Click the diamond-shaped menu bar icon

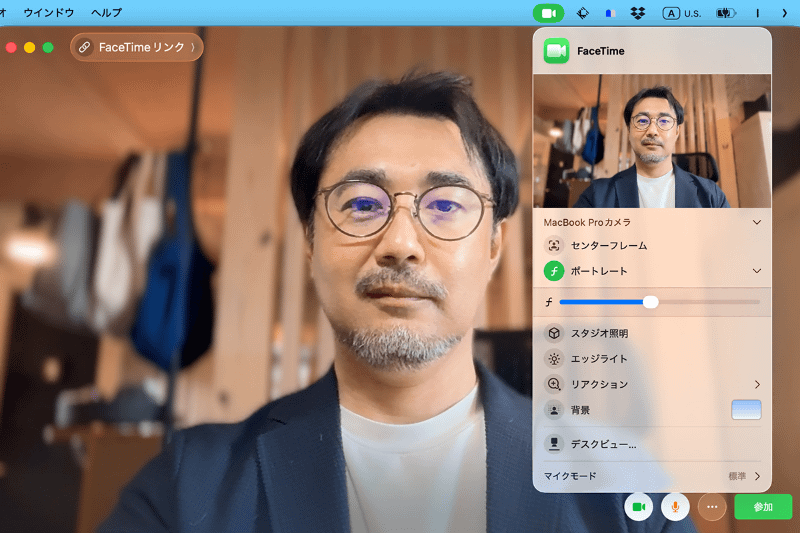coord(583,13)
